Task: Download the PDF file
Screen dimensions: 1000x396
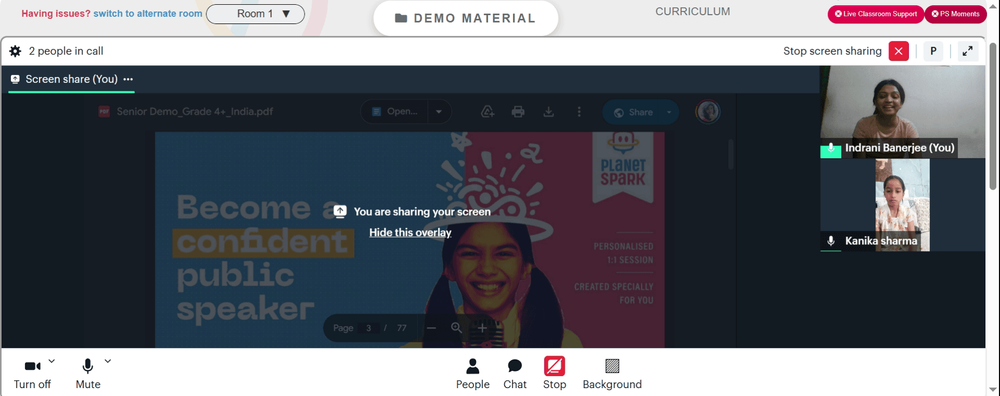Action: [x=548, y=112]
